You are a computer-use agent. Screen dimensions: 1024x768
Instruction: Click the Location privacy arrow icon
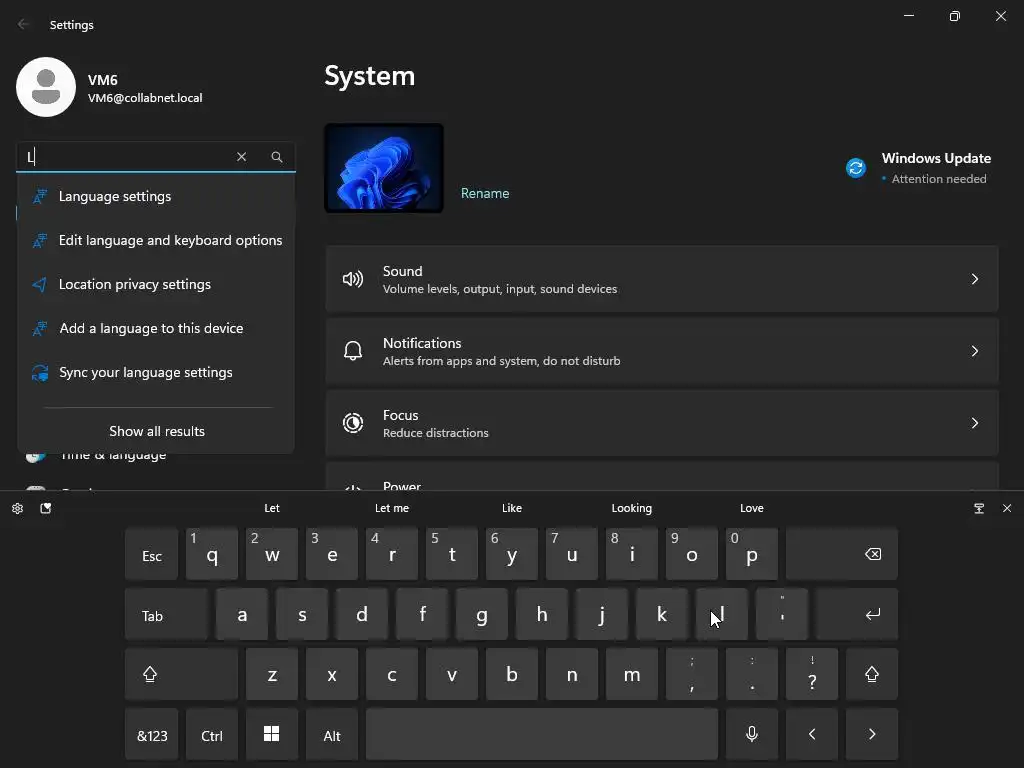pyautogui.click(x=40, y=285)
